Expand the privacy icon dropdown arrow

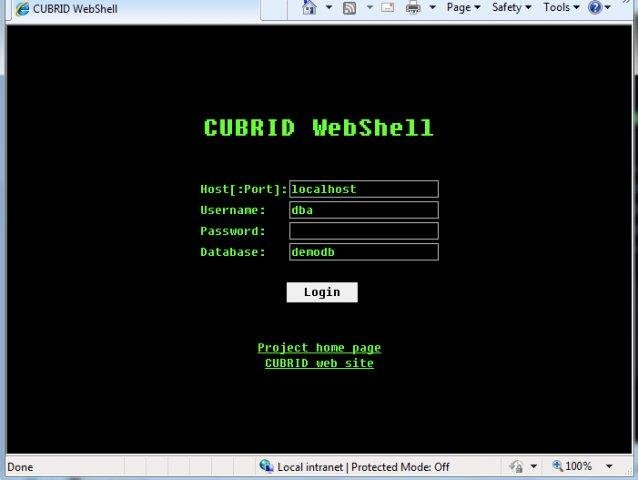[533, 466]
